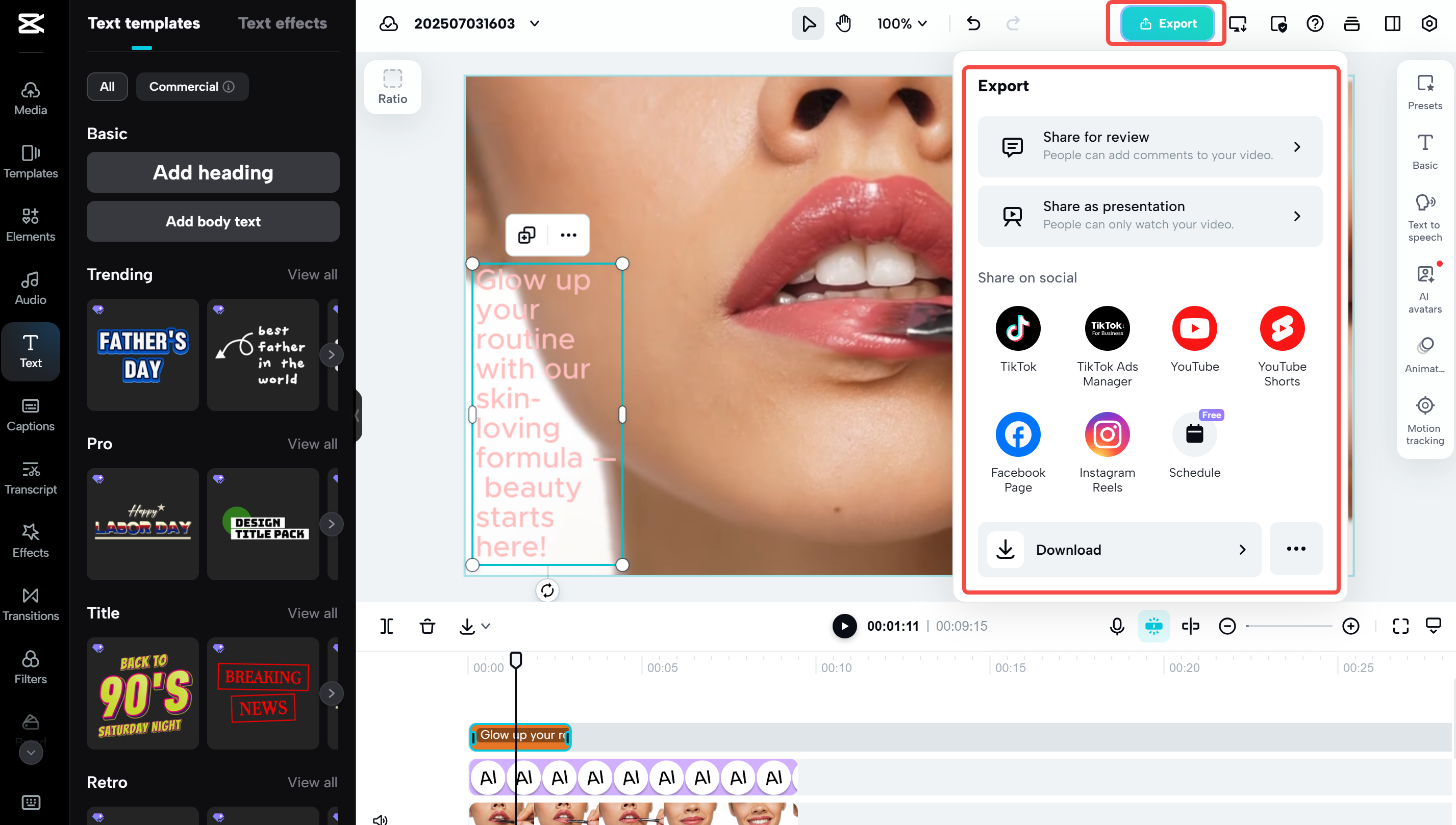Open Instagram Reels sharing option
The width and height of the screenshot is (1456, 825).
pos(1107,434)
